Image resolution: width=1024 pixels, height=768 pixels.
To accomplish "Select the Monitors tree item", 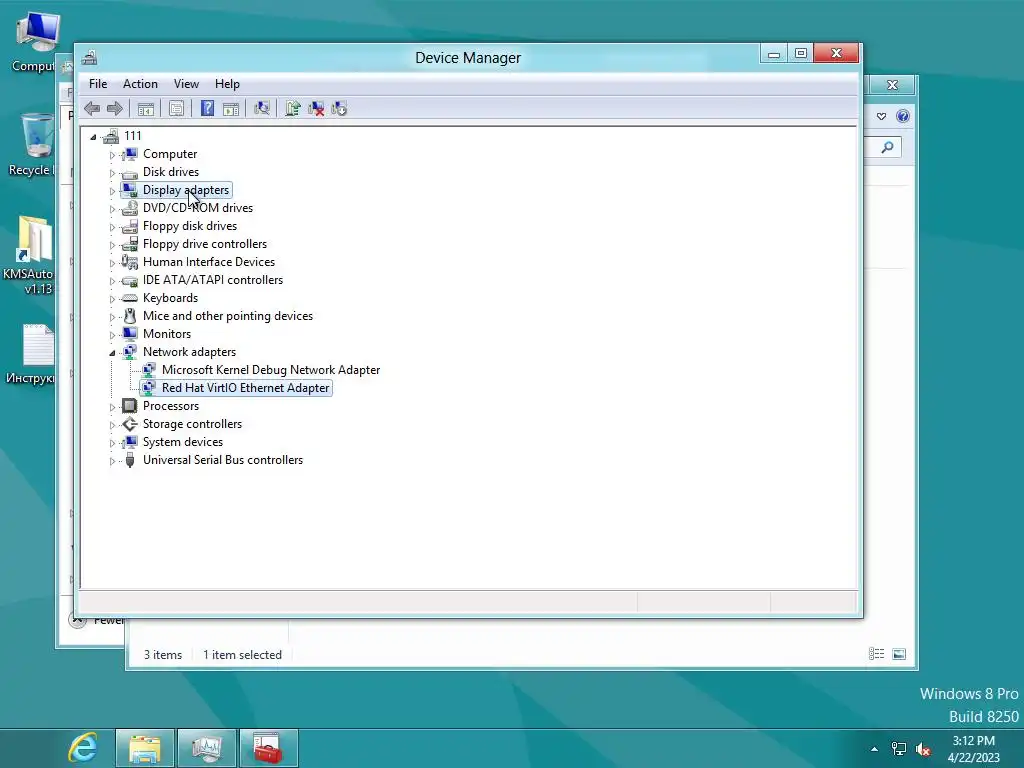I will coord(167,334).
